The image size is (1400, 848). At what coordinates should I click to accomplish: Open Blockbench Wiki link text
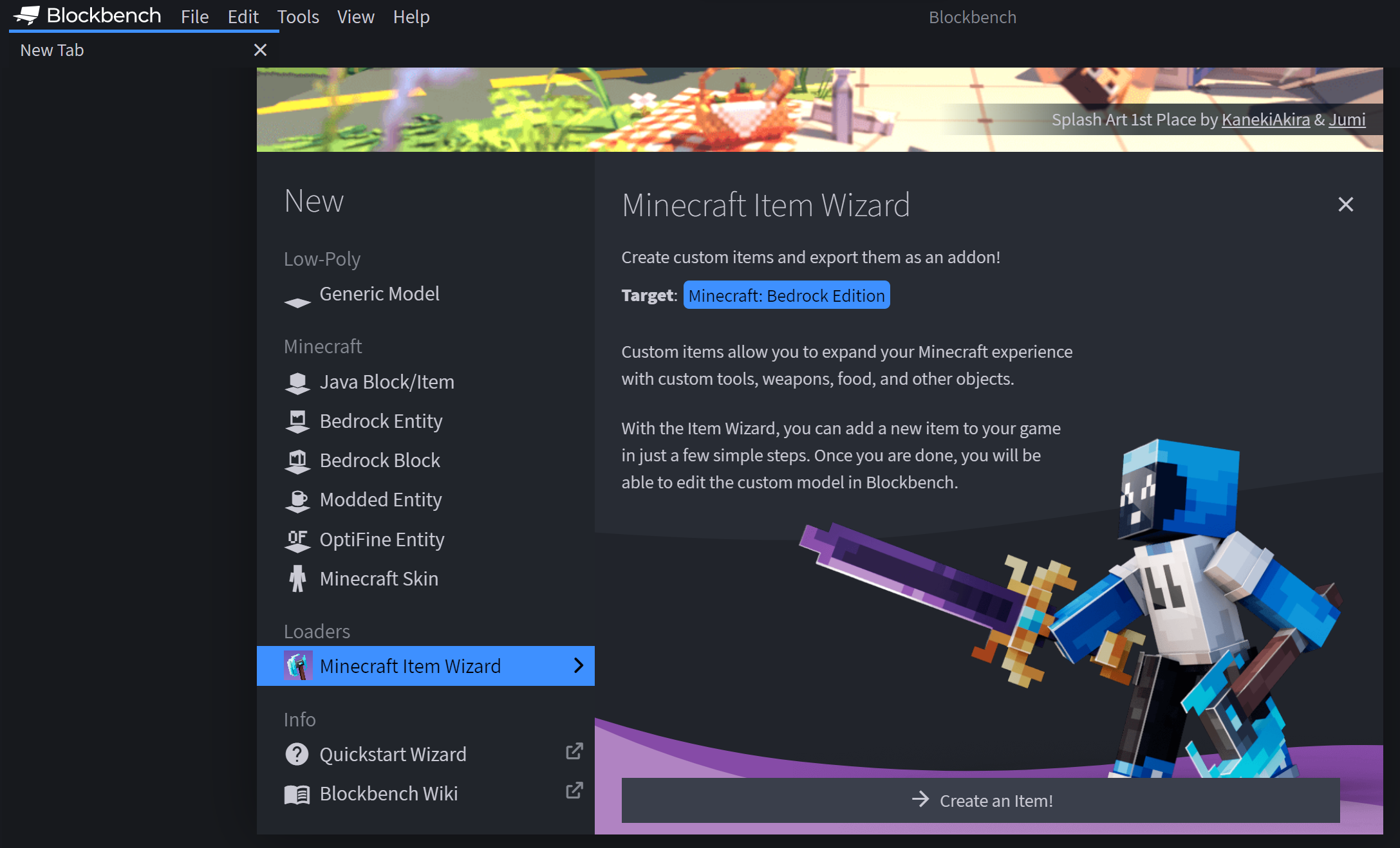point(389,794)
